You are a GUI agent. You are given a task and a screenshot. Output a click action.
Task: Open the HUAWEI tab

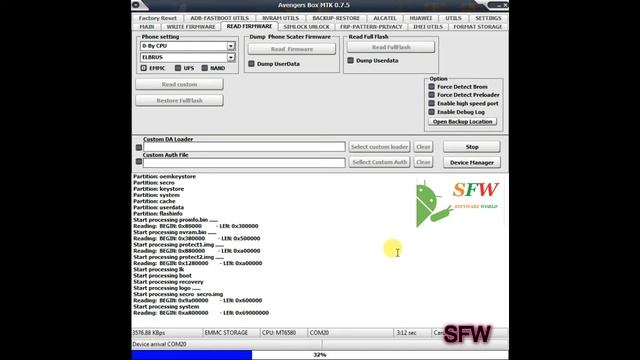coord(420,18)
